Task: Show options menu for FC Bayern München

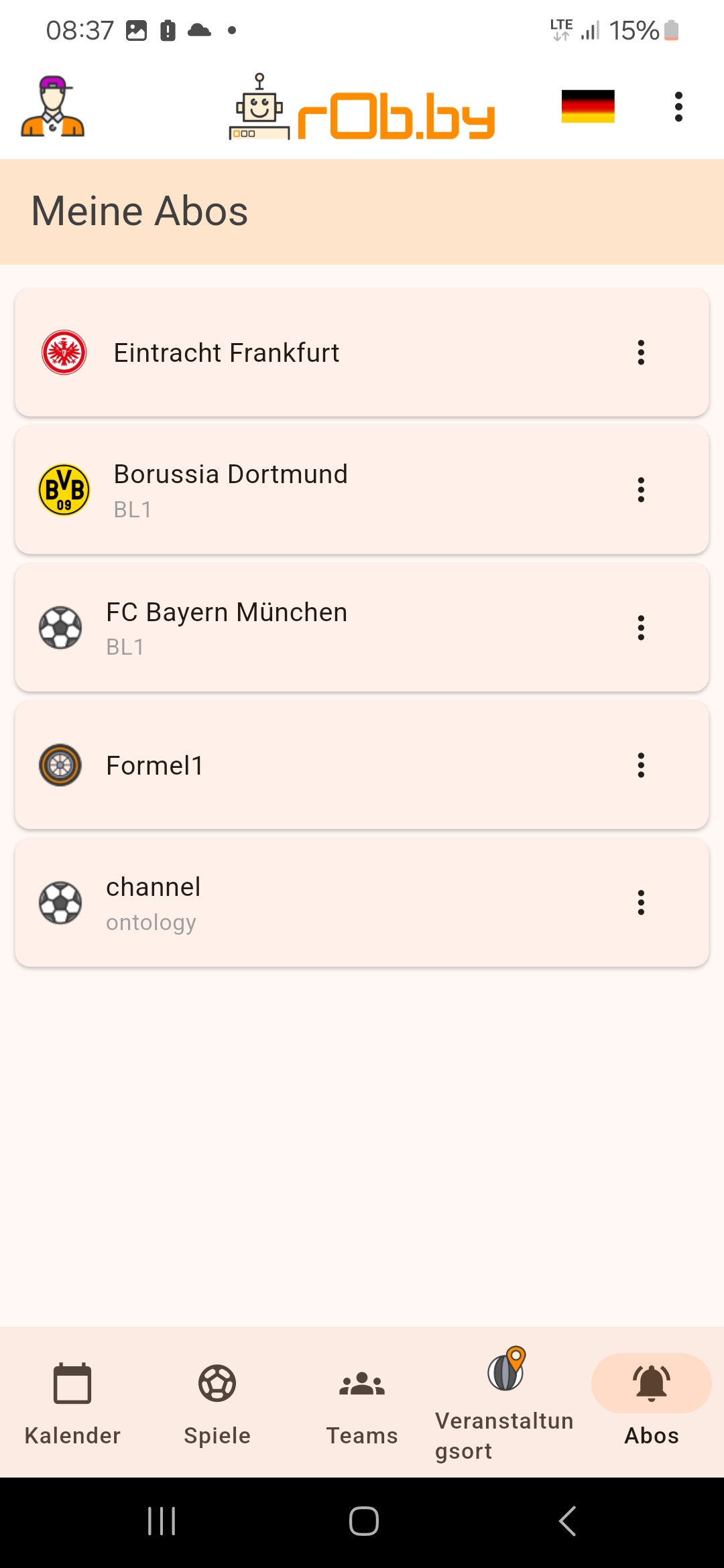Action: pos(641,628)
